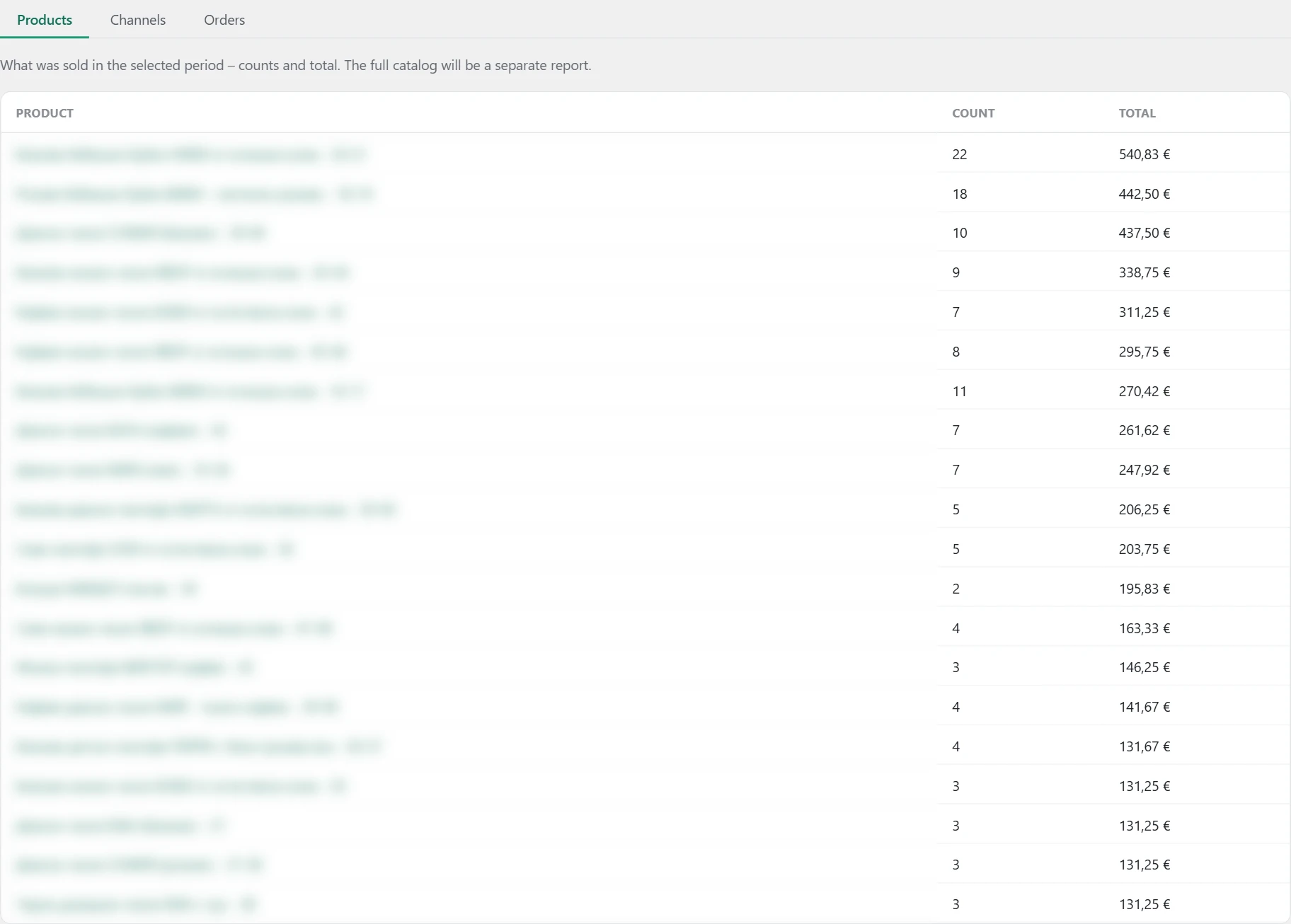Click the blurred product name in 195,83 € row

[106, 589]
